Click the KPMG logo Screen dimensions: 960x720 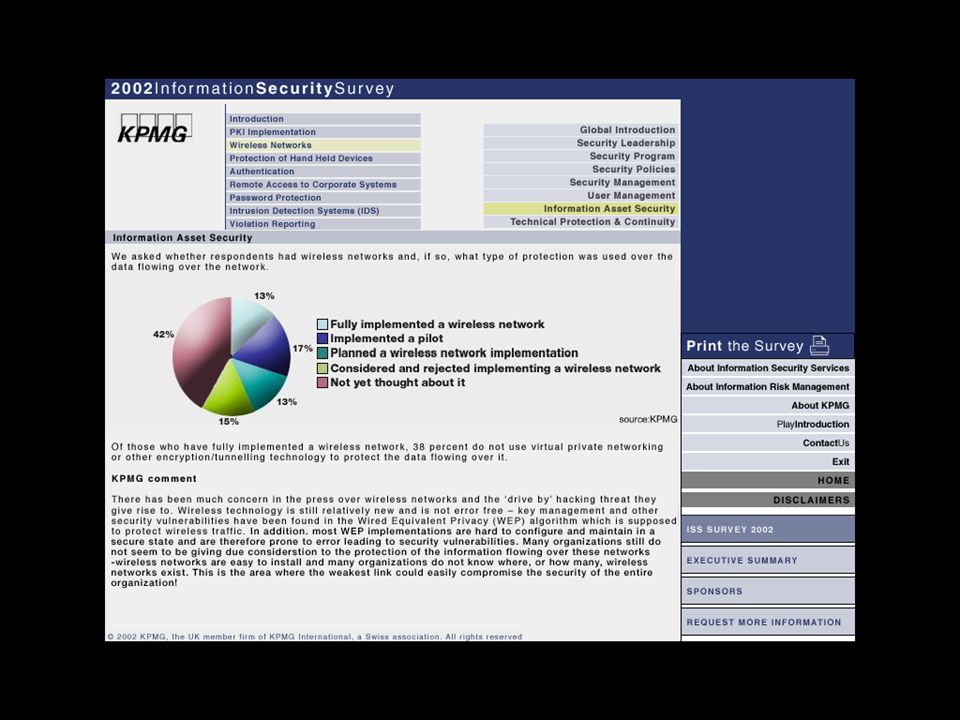(156, 128)
